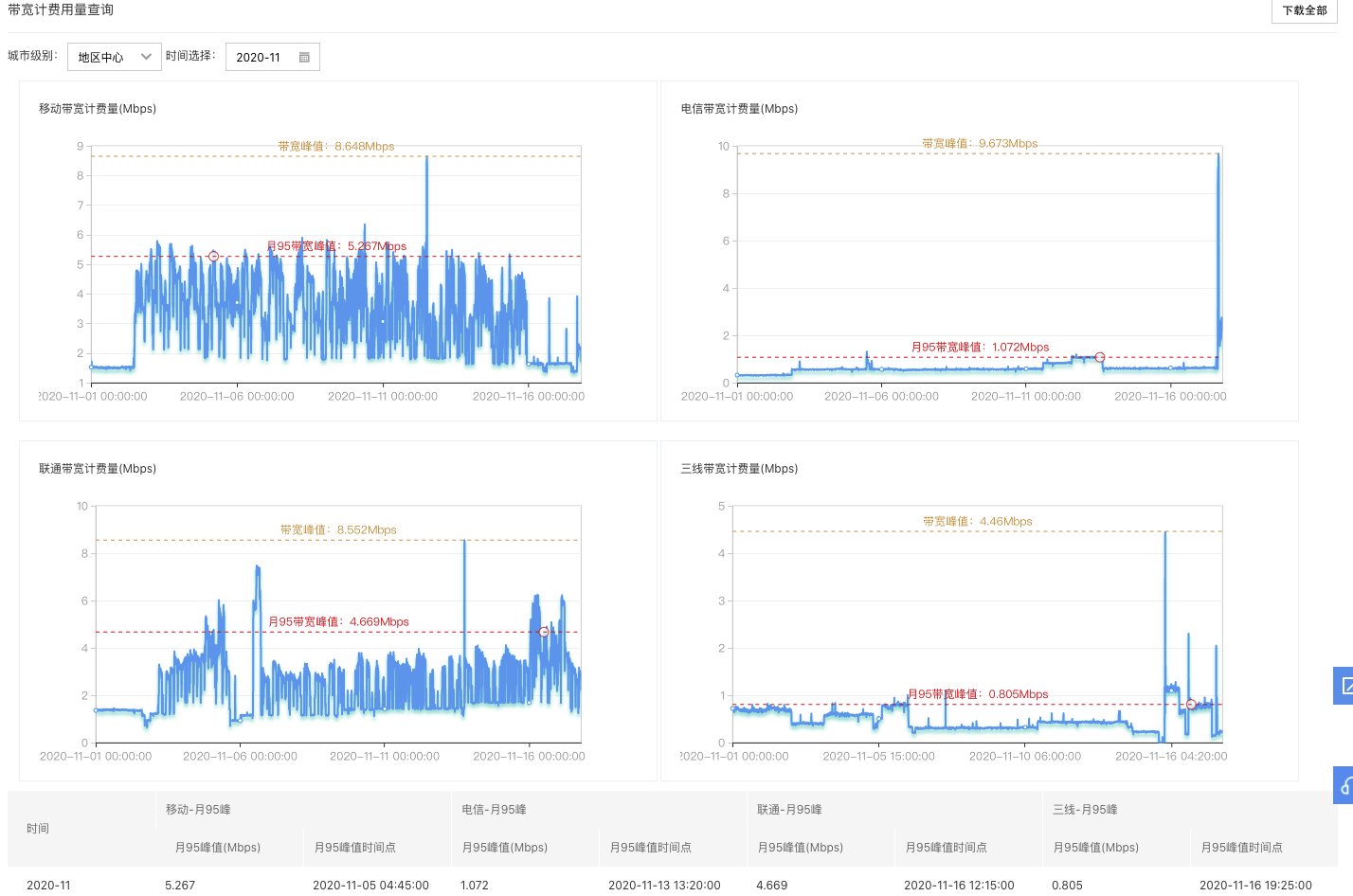Click the 月95 peak marker on 移动 chart

pos(213,257)
